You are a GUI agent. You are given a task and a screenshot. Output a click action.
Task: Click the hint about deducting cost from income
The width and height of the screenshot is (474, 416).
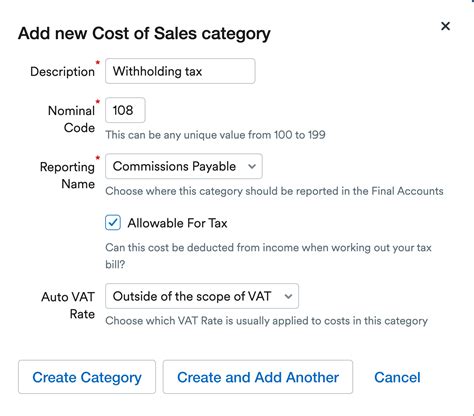pos(268,256)
